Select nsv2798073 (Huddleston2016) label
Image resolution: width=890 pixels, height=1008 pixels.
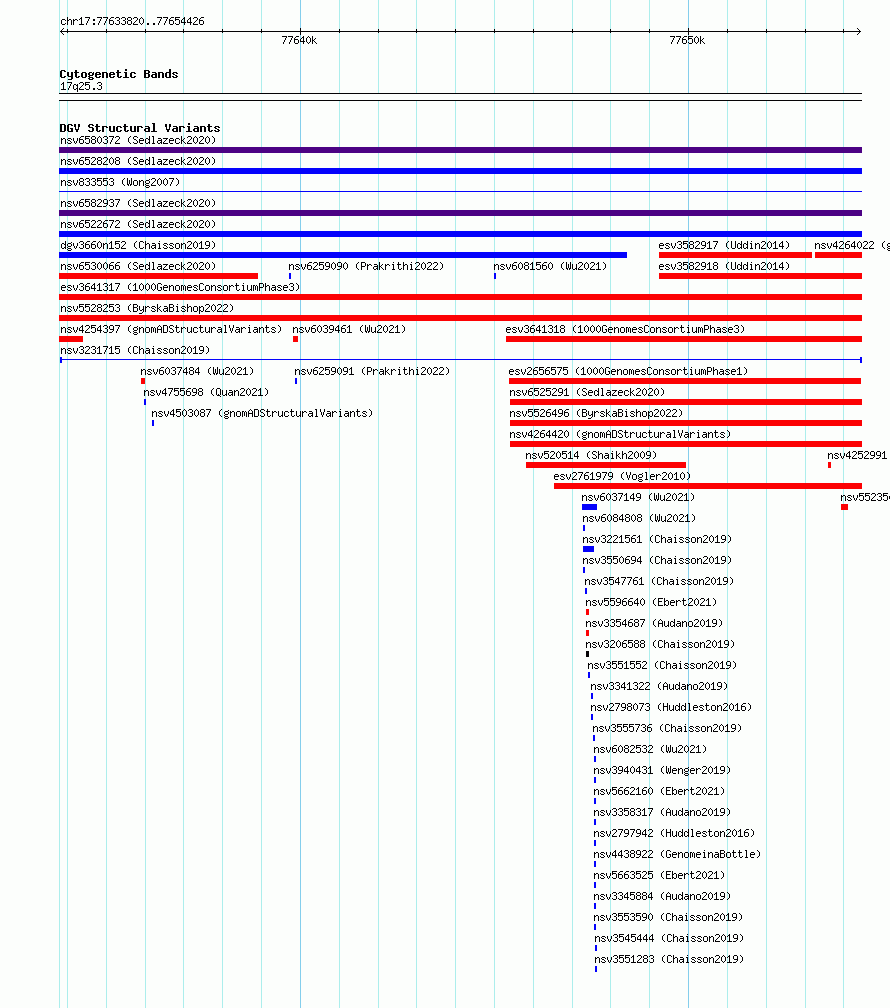tap(671, 707)
